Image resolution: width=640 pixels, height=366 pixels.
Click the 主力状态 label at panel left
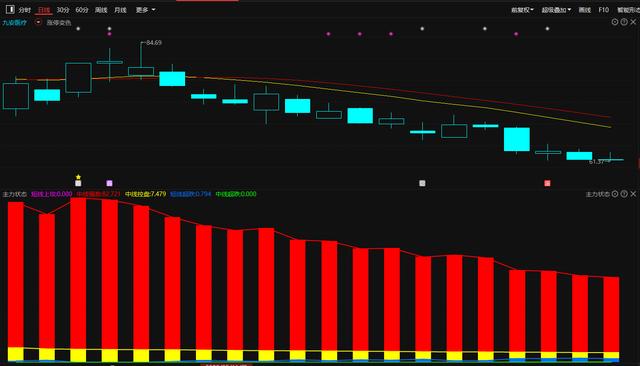(x=15, y=194)
